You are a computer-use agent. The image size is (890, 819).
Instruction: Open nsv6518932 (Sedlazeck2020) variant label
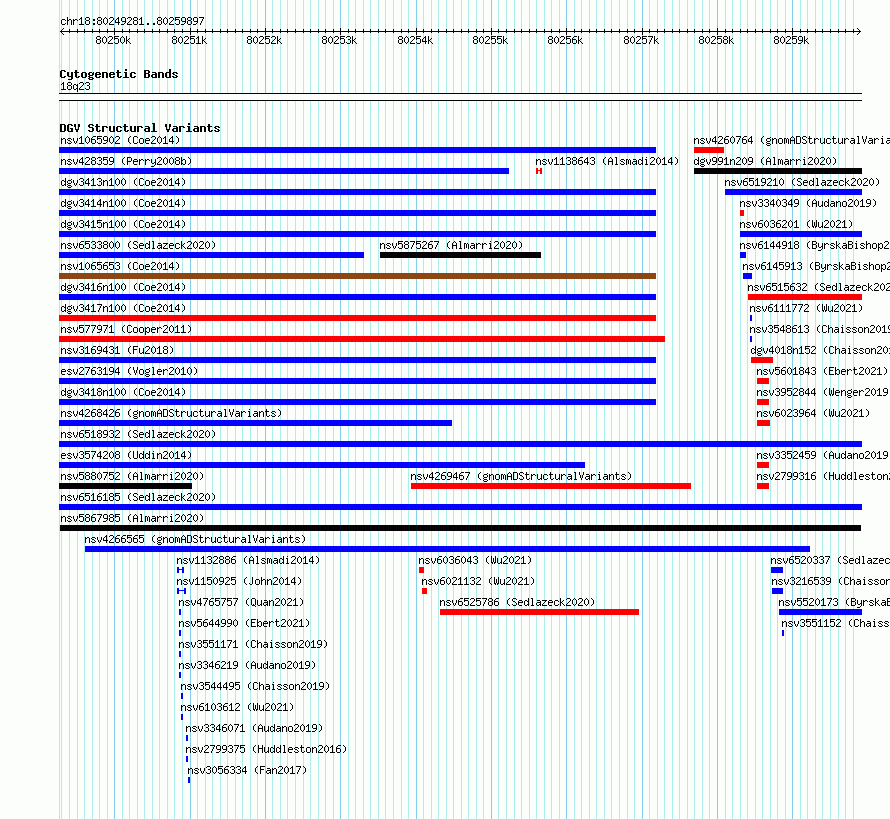[138, 434]
